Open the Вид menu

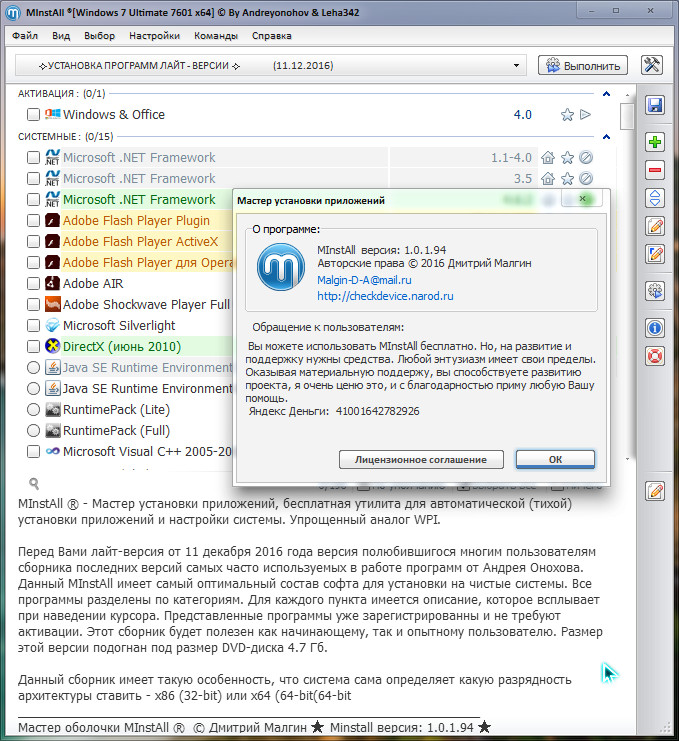click(x=61, y=35)
